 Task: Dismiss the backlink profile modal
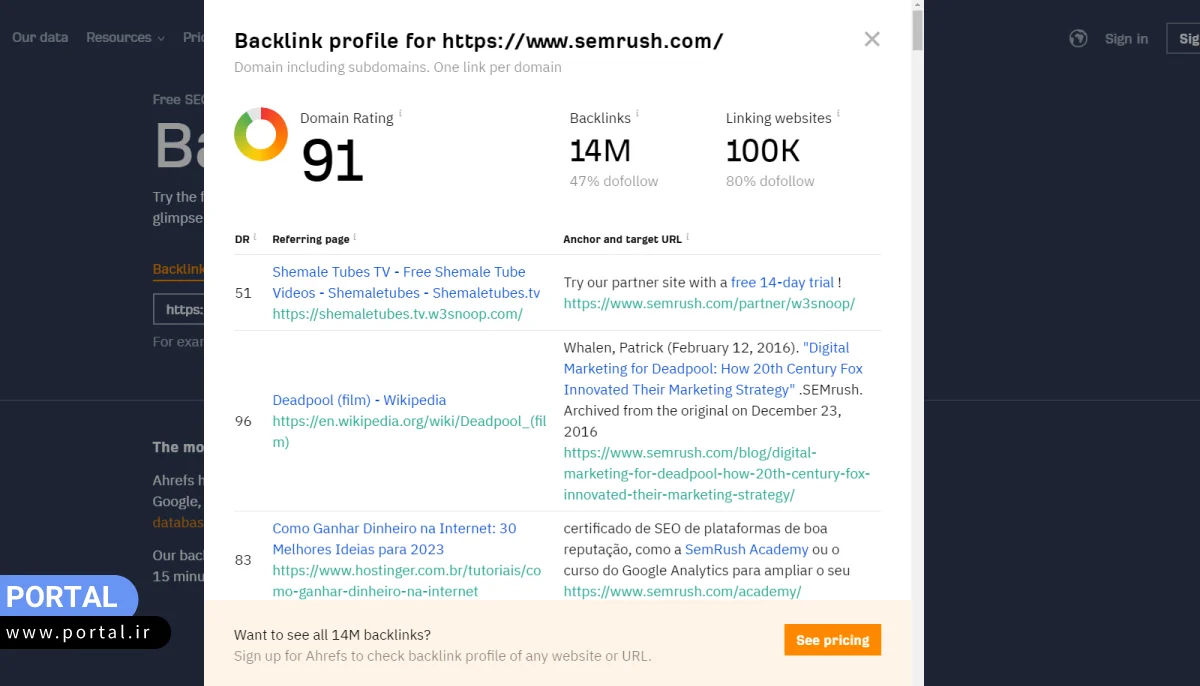pos(872,39)
